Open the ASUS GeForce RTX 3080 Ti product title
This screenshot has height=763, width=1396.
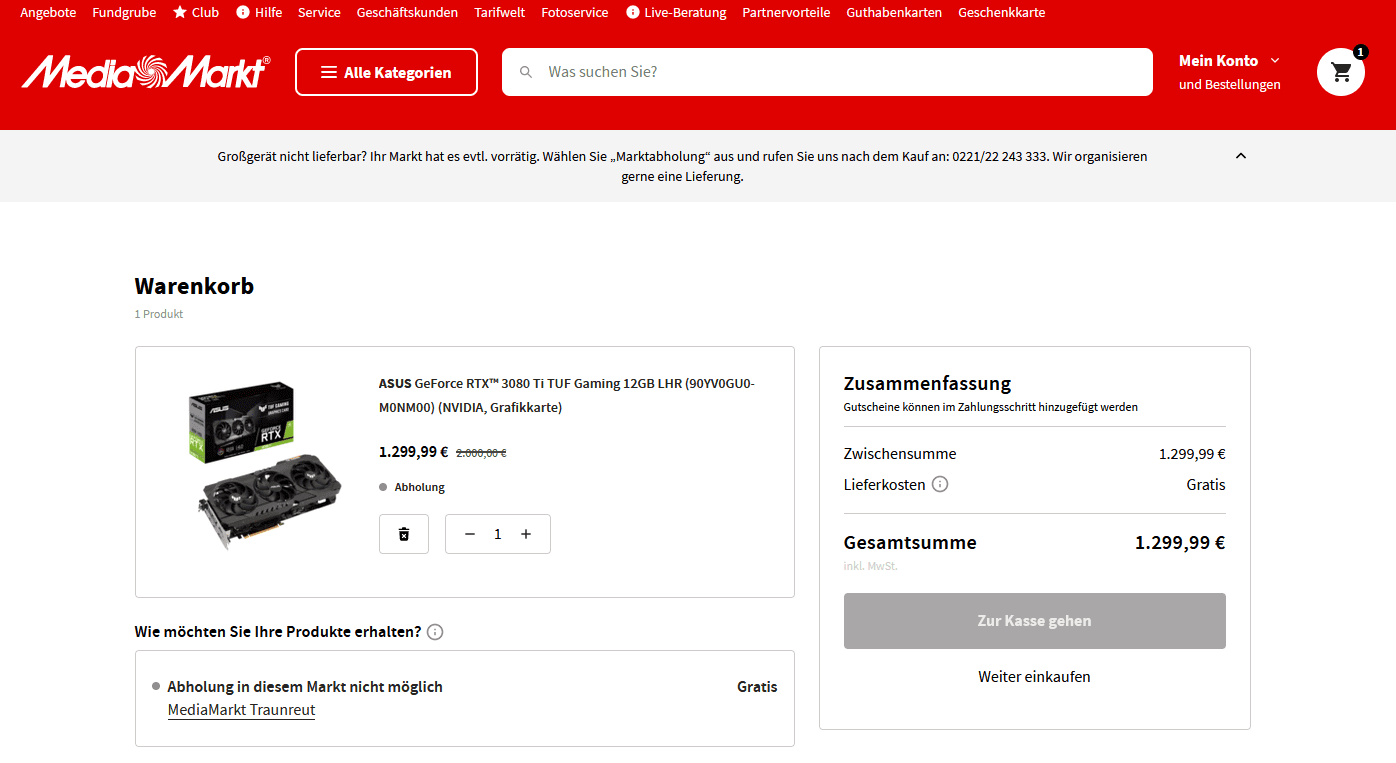point(567,395)
